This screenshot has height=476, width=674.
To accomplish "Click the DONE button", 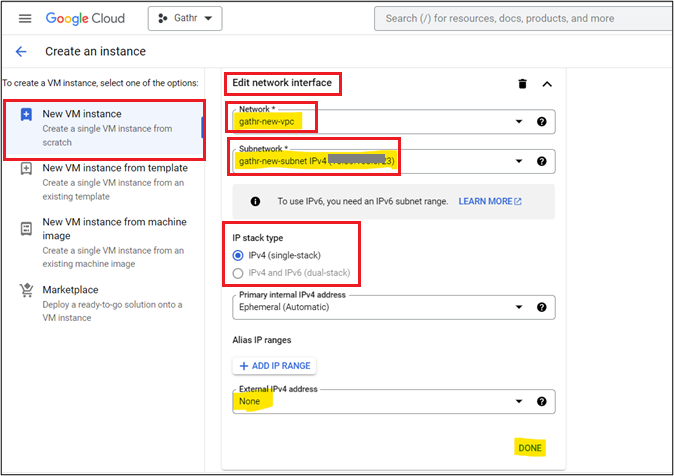I will click(x=530, y=448).
